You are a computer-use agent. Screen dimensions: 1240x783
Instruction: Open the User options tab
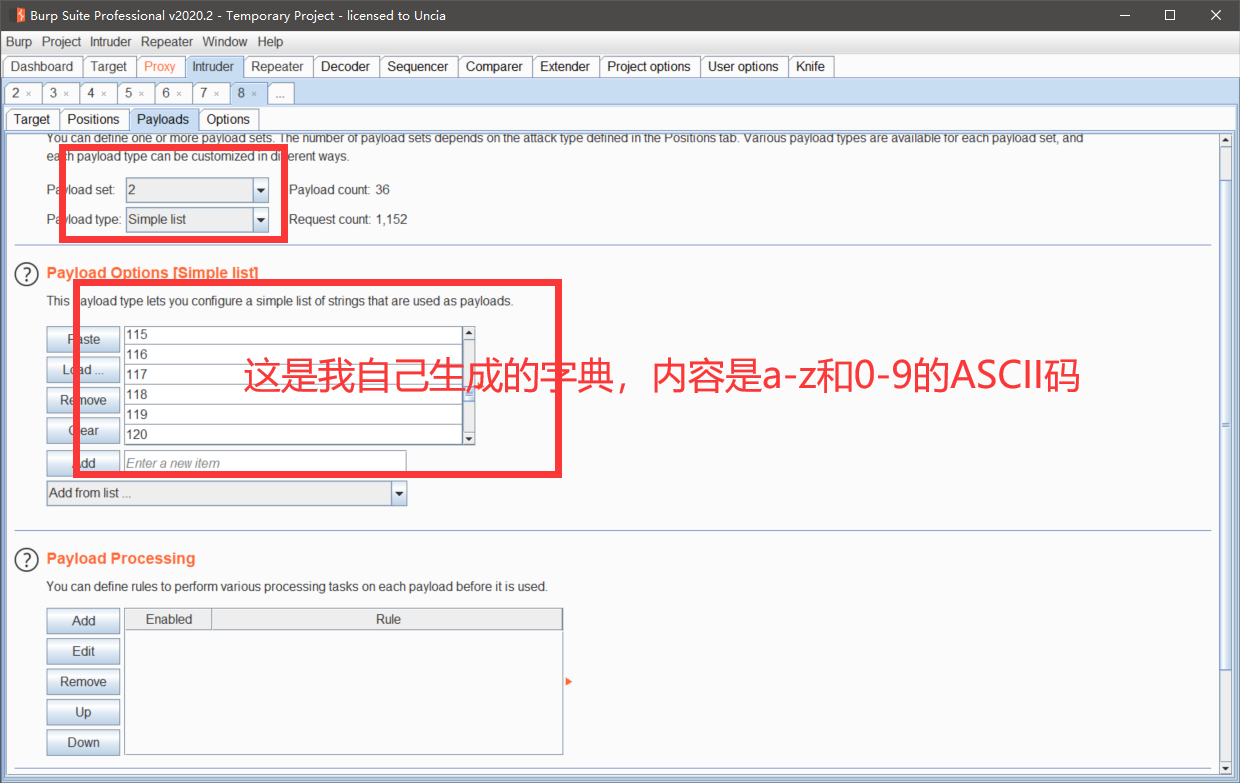tap(743, 66)
